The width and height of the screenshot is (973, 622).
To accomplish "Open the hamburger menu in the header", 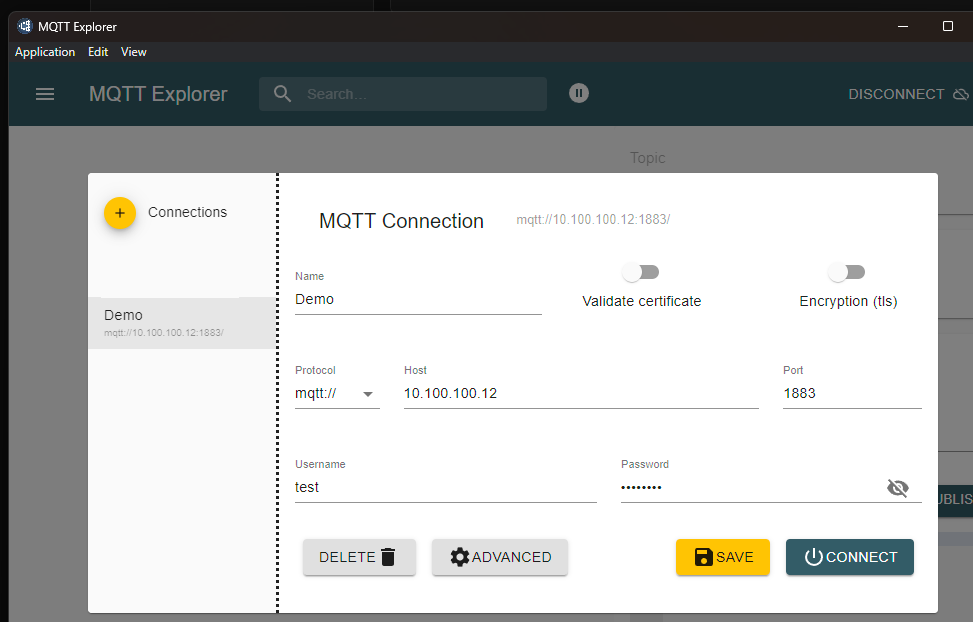I will pyautogui.click(x=45, y=94).
